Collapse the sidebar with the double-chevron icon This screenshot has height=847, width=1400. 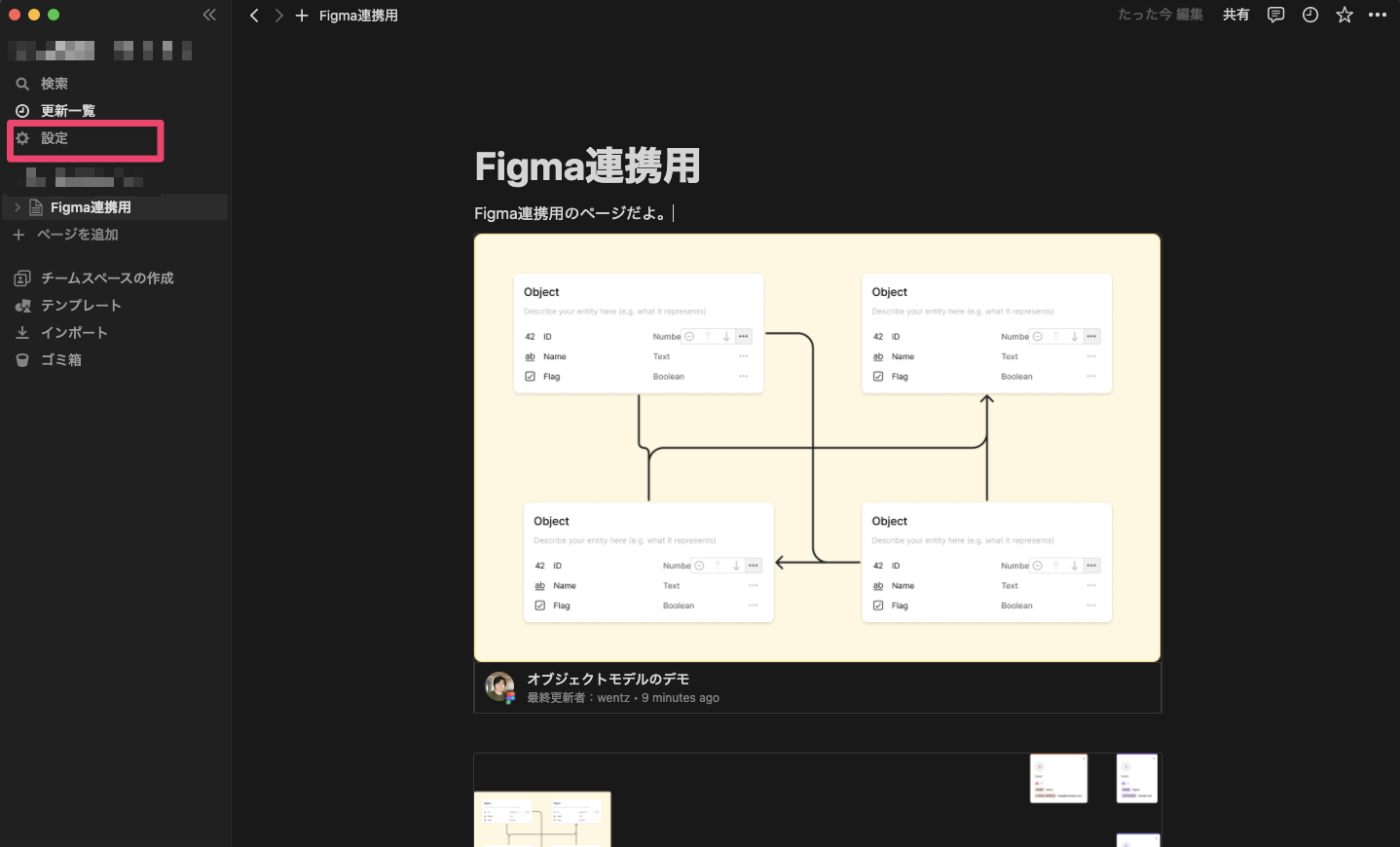click(x=209, y=15)
